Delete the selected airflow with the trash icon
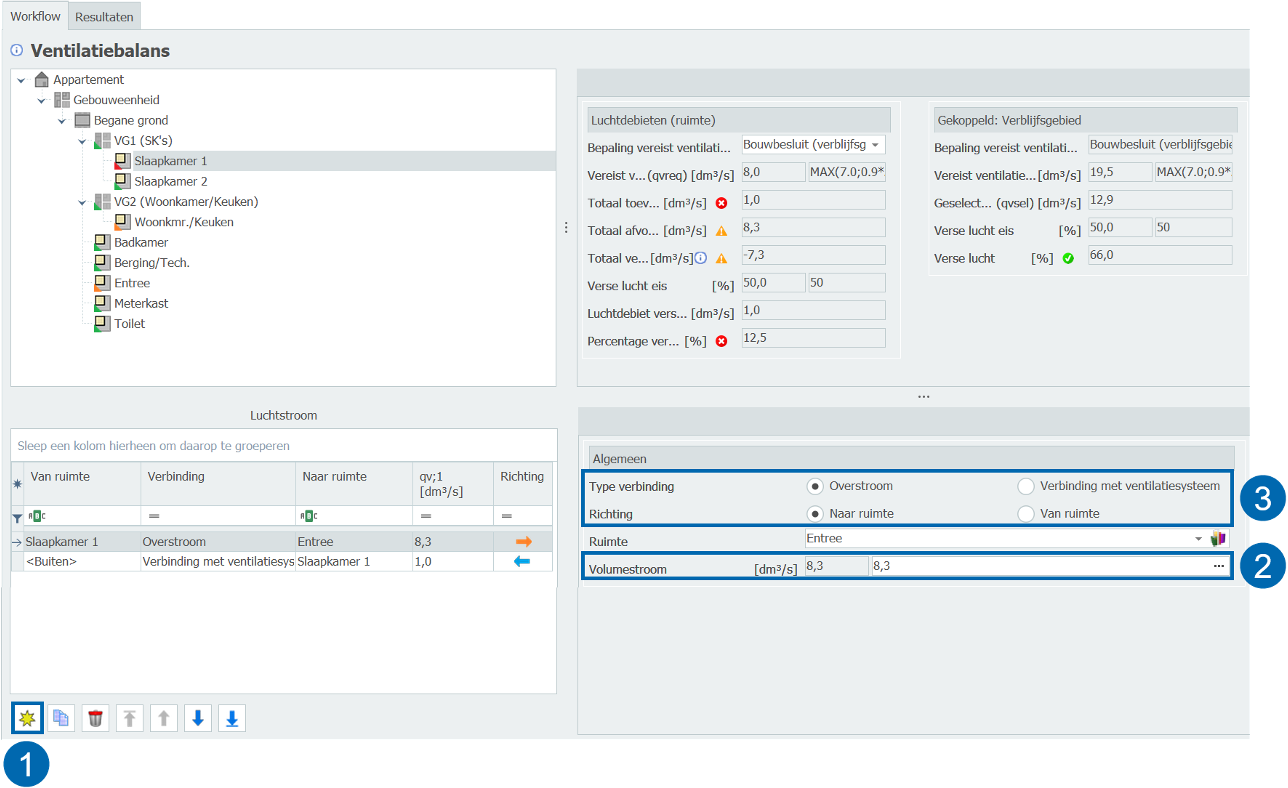The image size is (1288, 788). (95, 718)
